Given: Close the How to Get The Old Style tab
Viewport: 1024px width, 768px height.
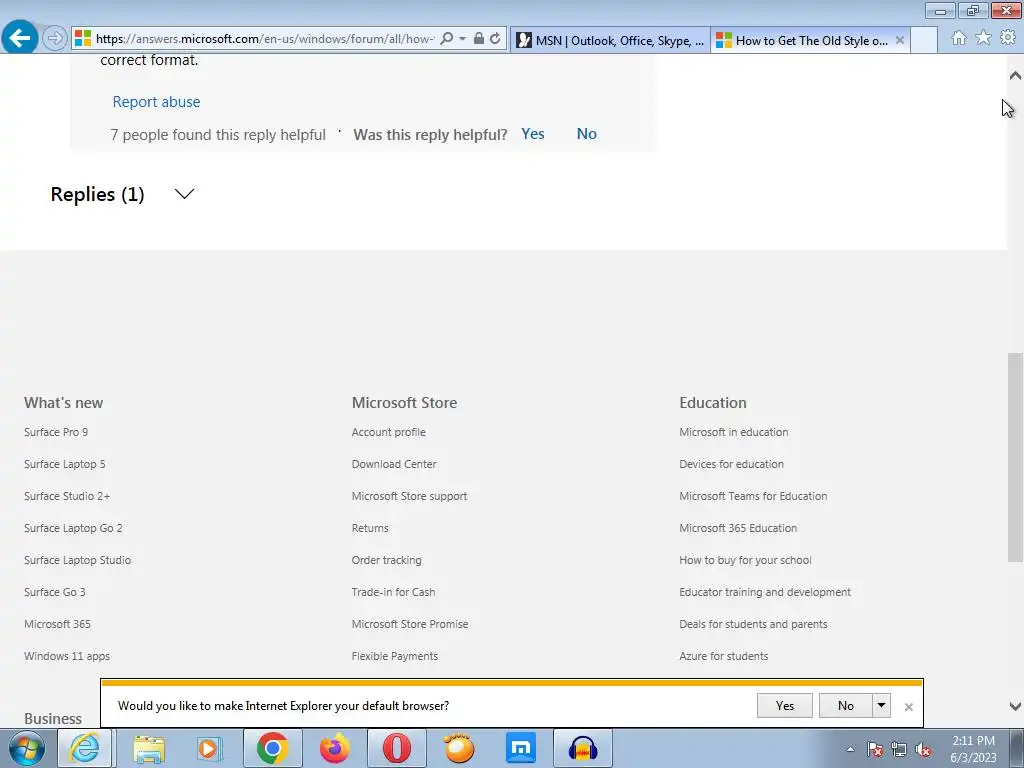Looking at the screenshot, I should click(900, 40).
